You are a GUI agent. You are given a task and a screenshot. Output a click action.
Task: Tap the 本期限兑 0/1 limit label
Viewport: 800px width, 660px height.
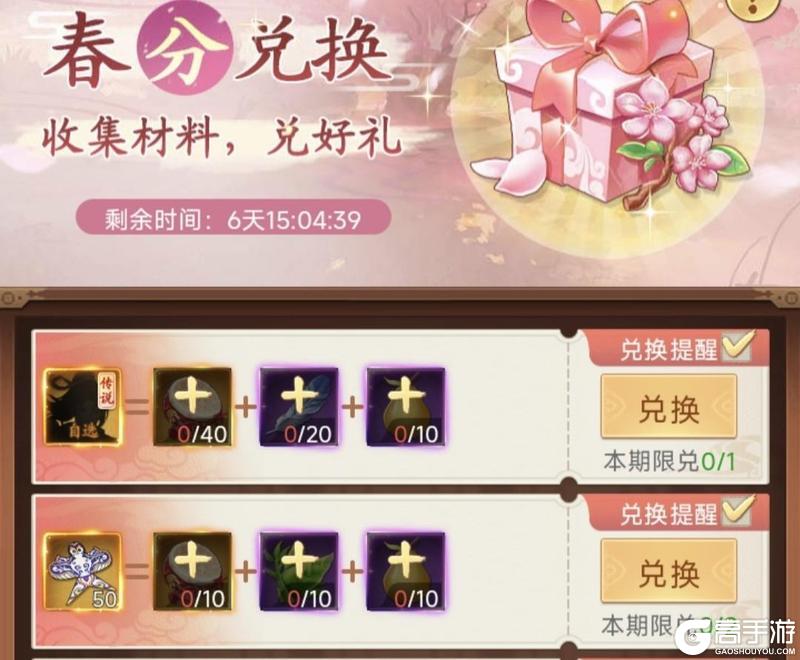pos(669,462)
